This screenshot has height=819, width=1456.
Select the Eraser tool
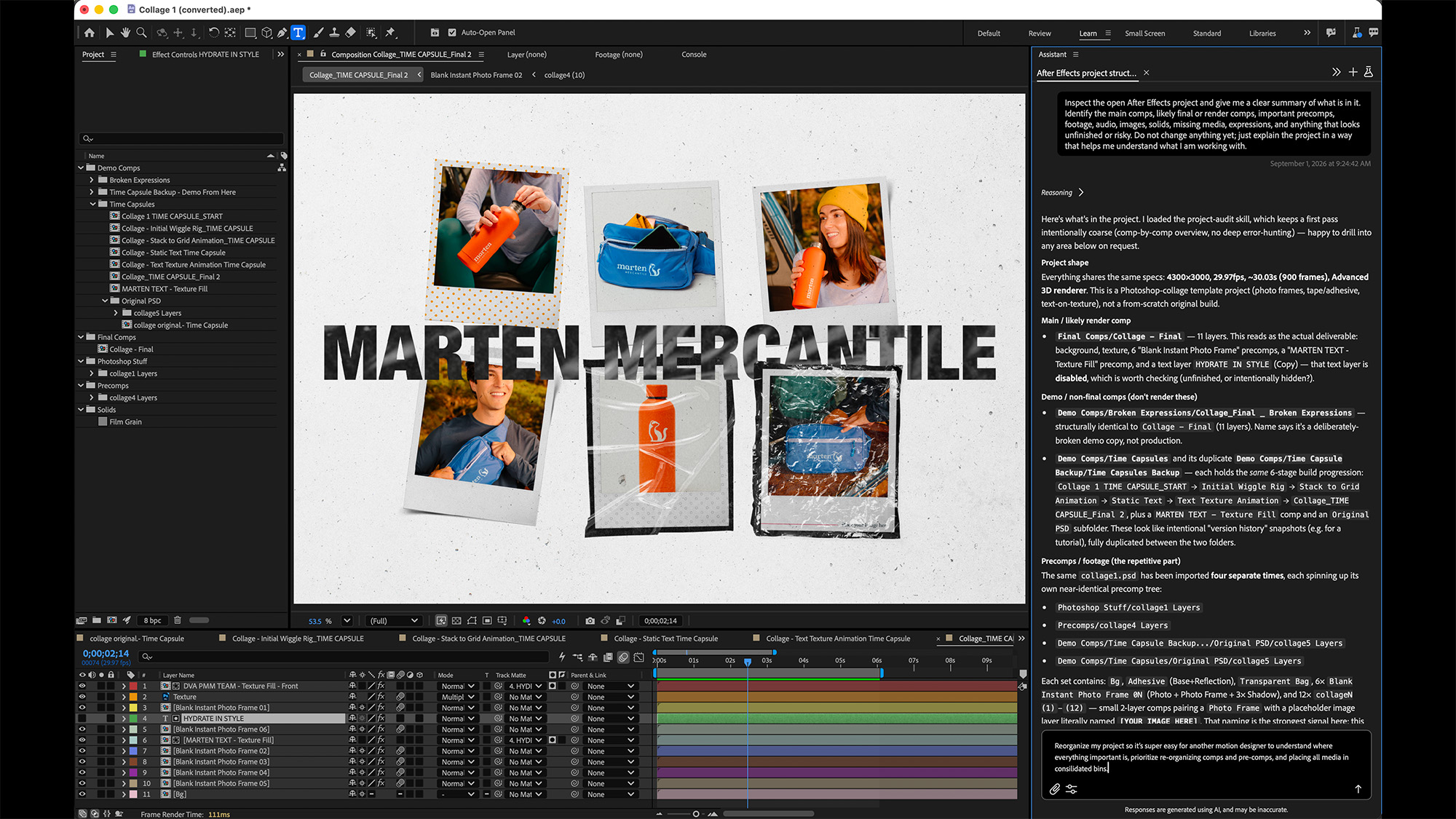tap(350, 33)
